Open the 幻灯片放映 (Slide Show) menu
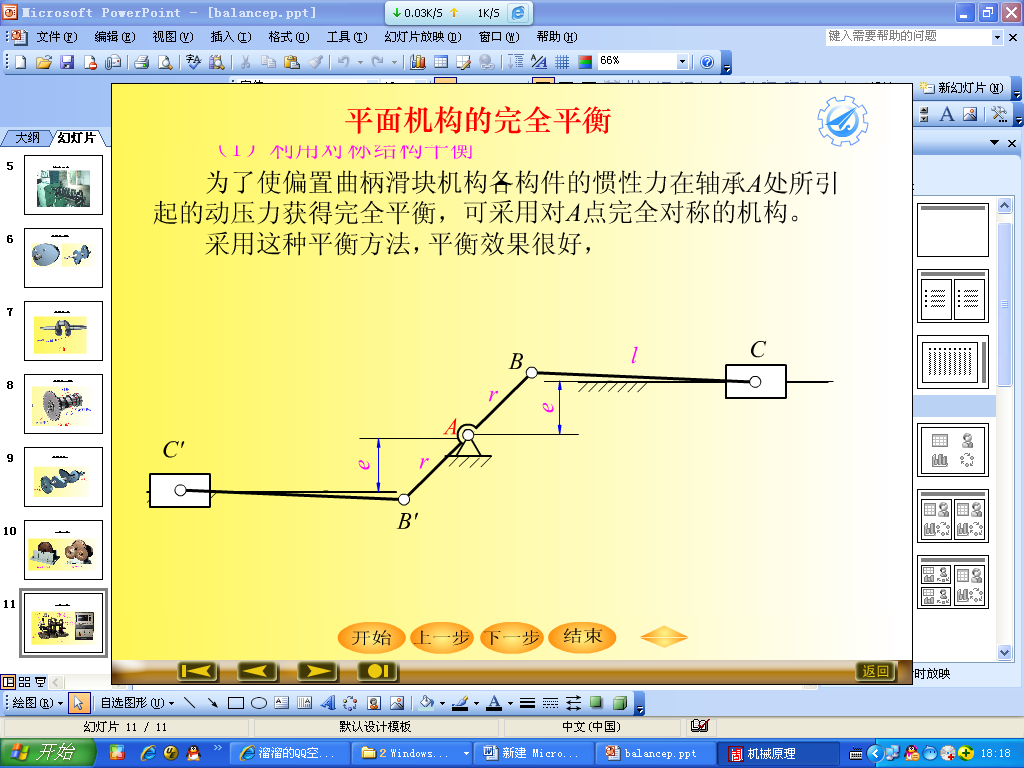 [x=423, y=37]
